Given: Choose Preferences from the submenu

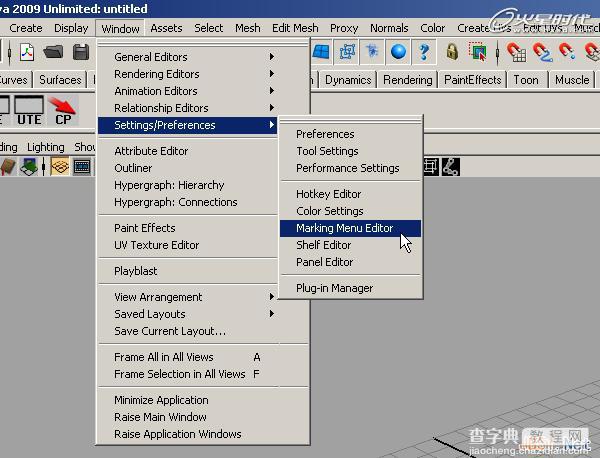Looking at the screenshot, I should 351,134.
